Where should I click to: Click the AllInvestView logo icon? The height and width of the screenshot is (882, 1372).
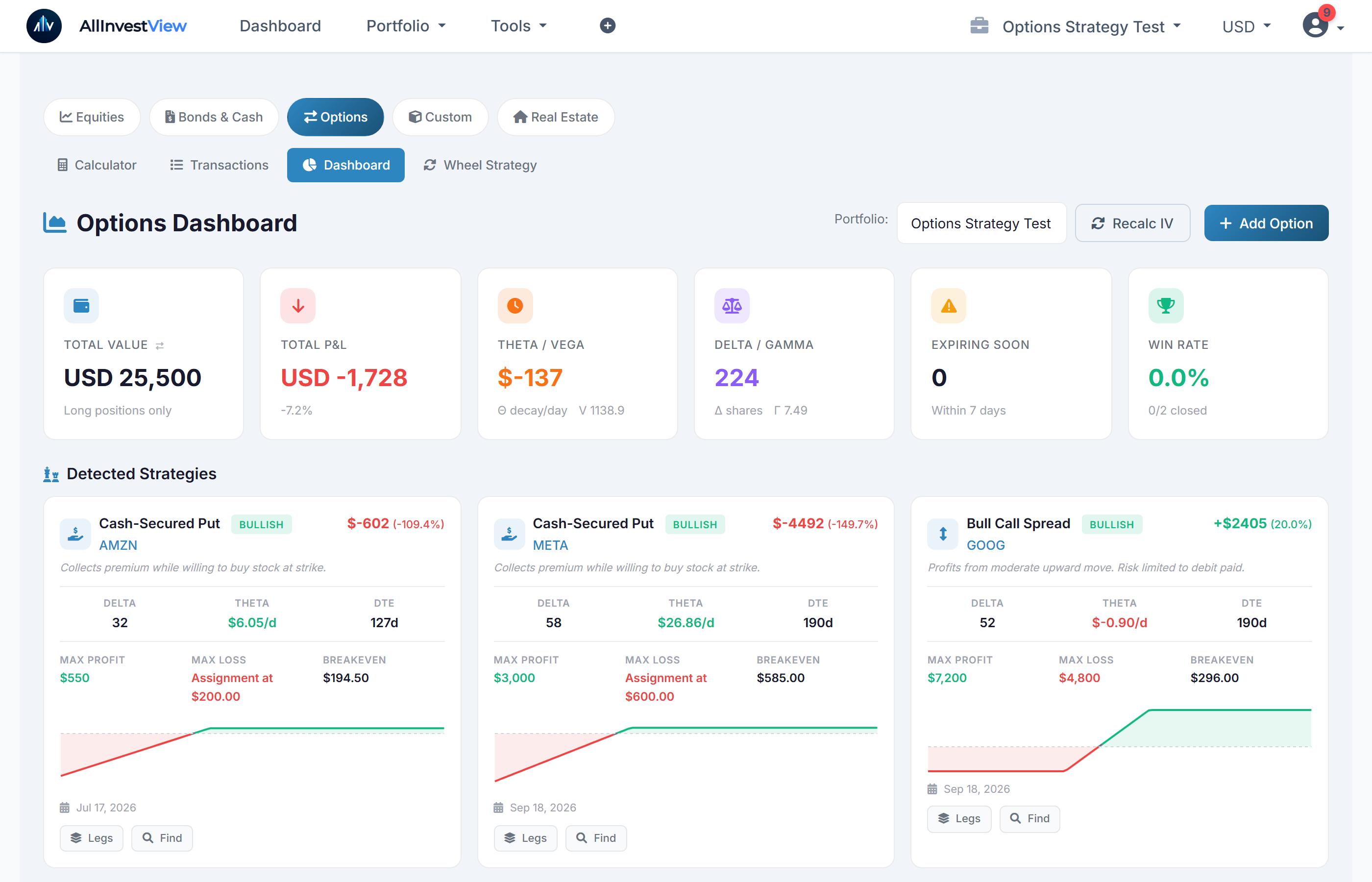point(44,26)
